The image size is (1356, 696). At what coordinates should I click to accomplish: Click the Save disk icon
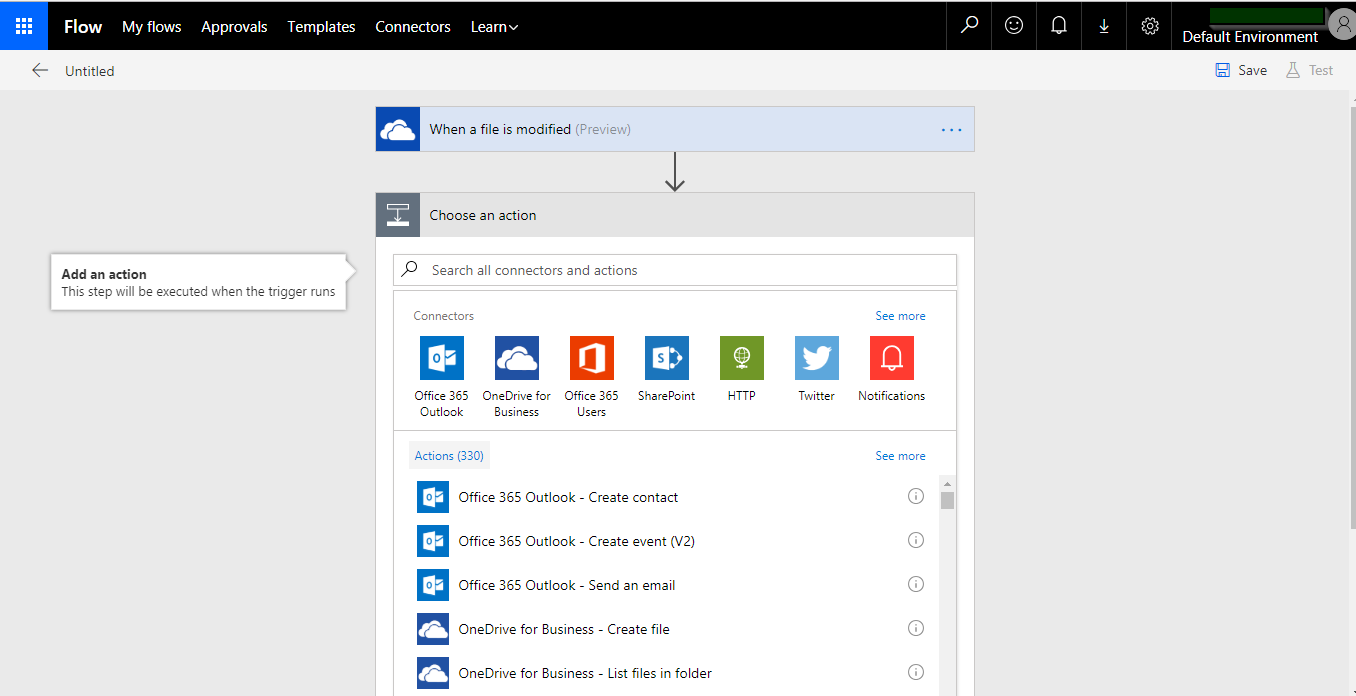click(x=1222, y=70)
